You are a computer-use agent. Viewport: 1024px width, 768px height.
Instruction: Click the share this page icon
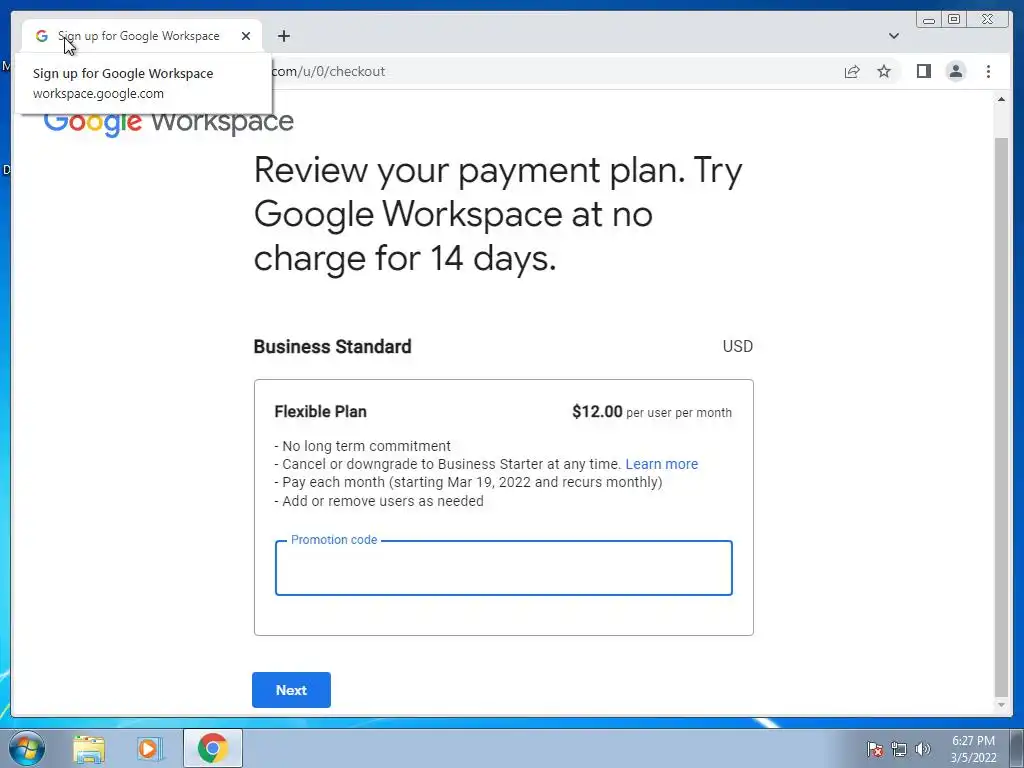(852, 71)
